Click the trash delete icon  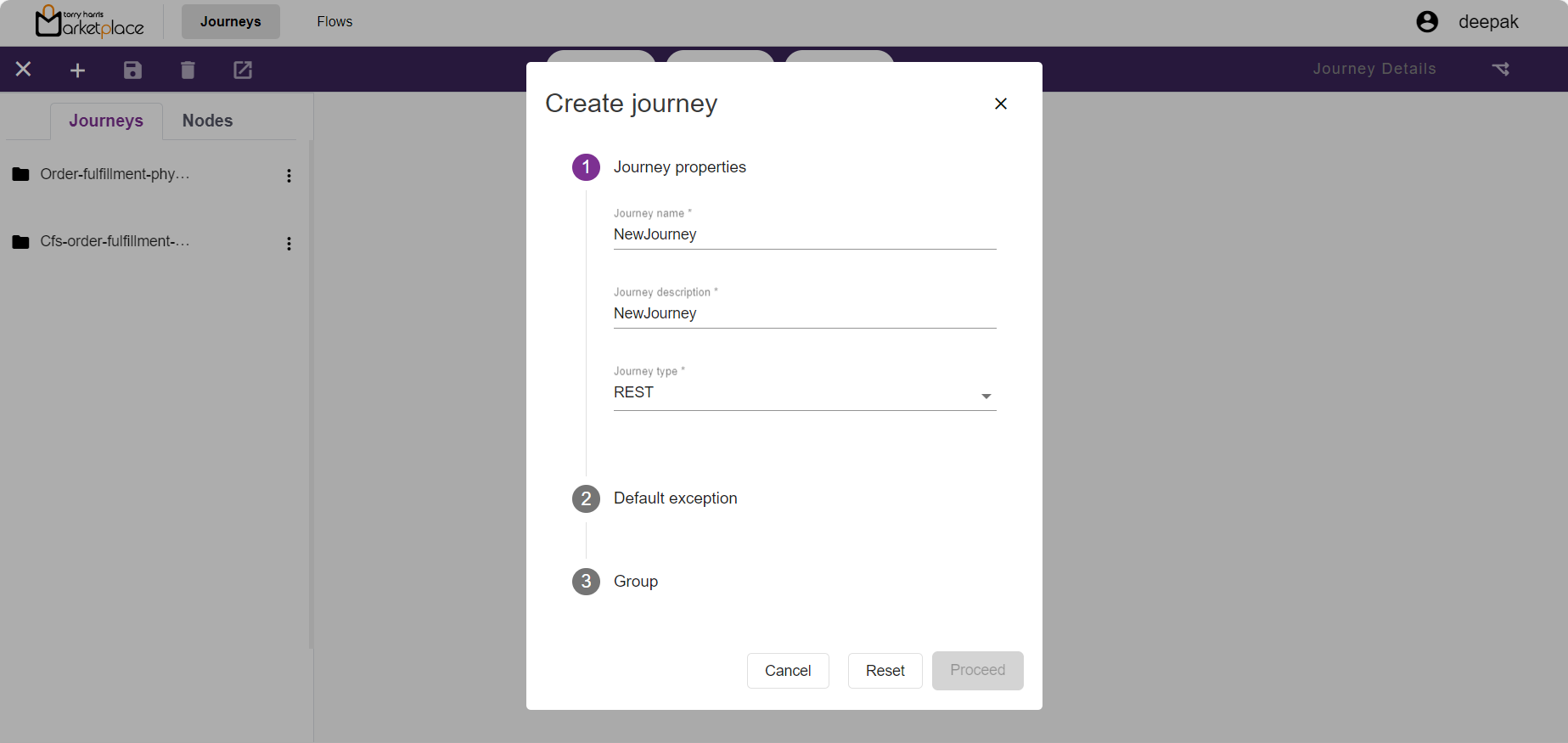tap(188, 70)
